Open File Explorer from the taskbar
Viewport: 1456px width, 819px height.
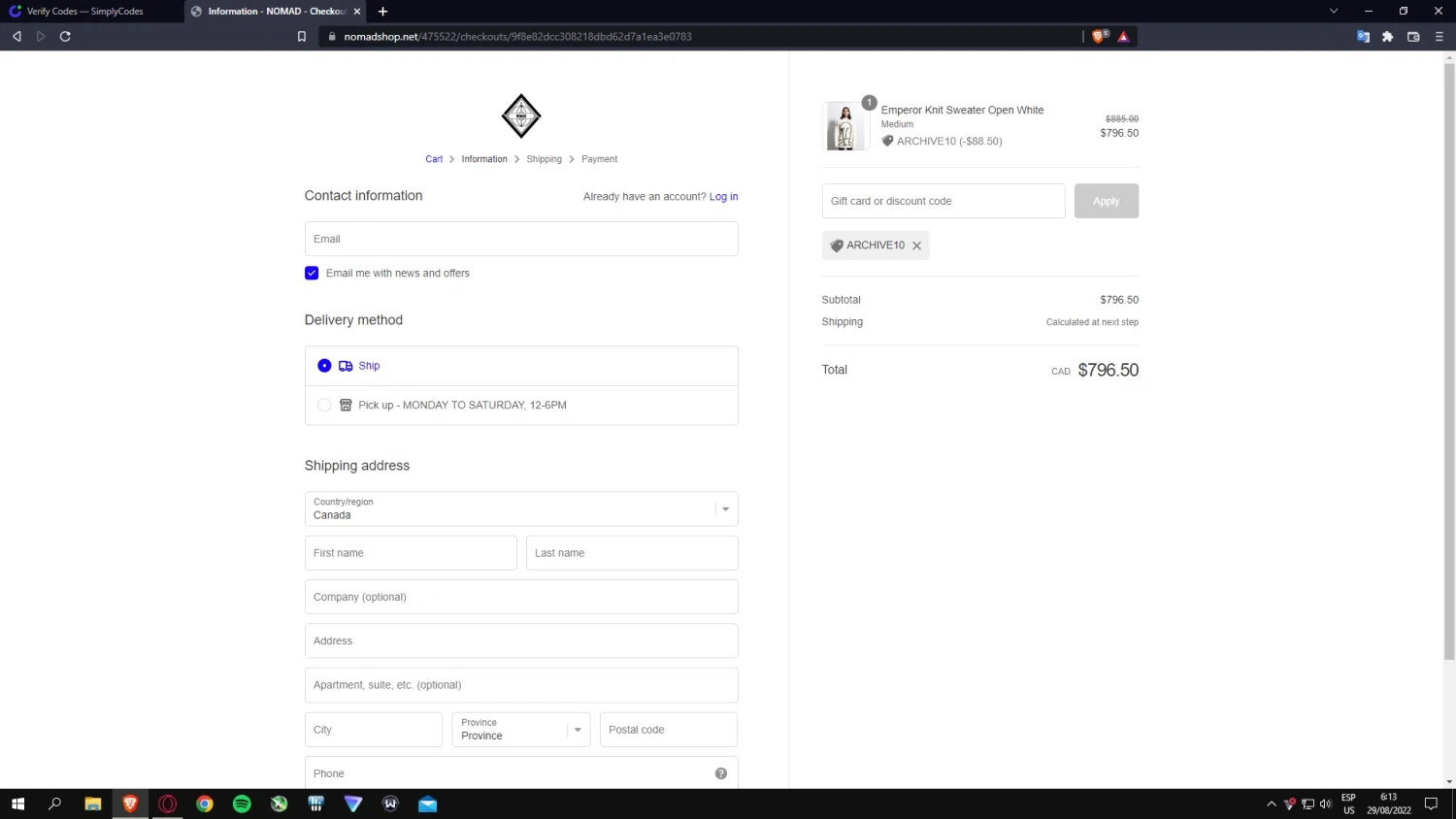click(x=93, y=803)
